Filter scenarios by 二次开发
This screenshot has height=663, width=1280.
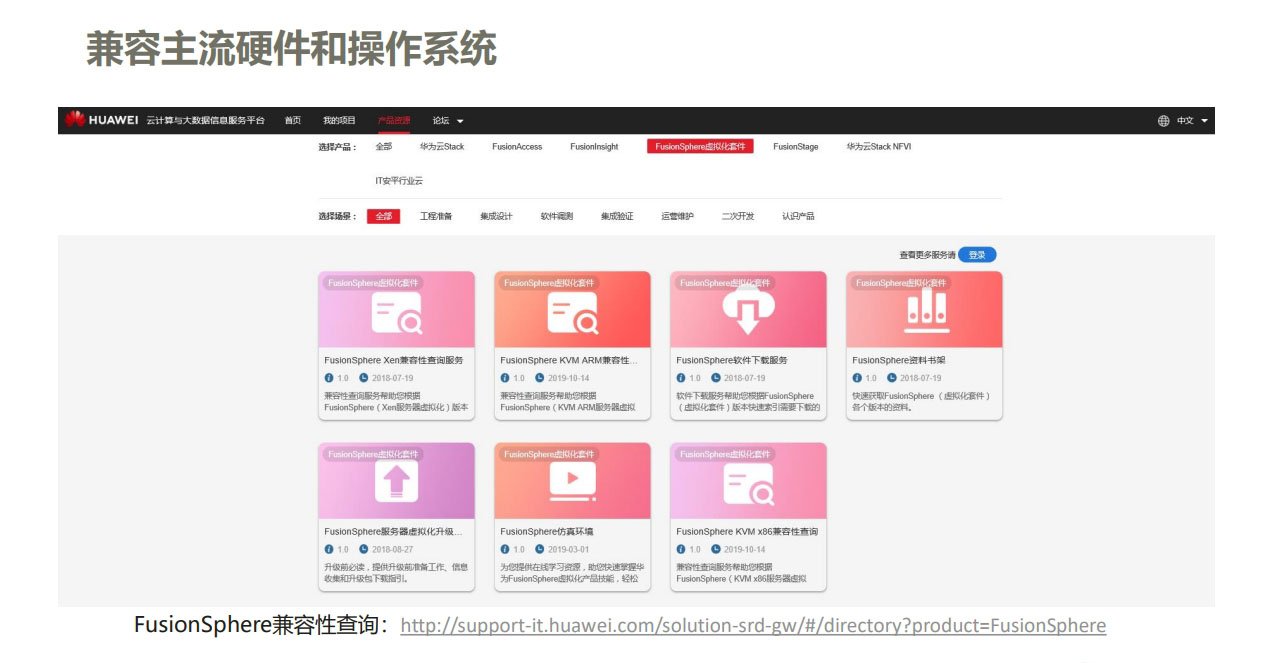[x=738, y=216]
